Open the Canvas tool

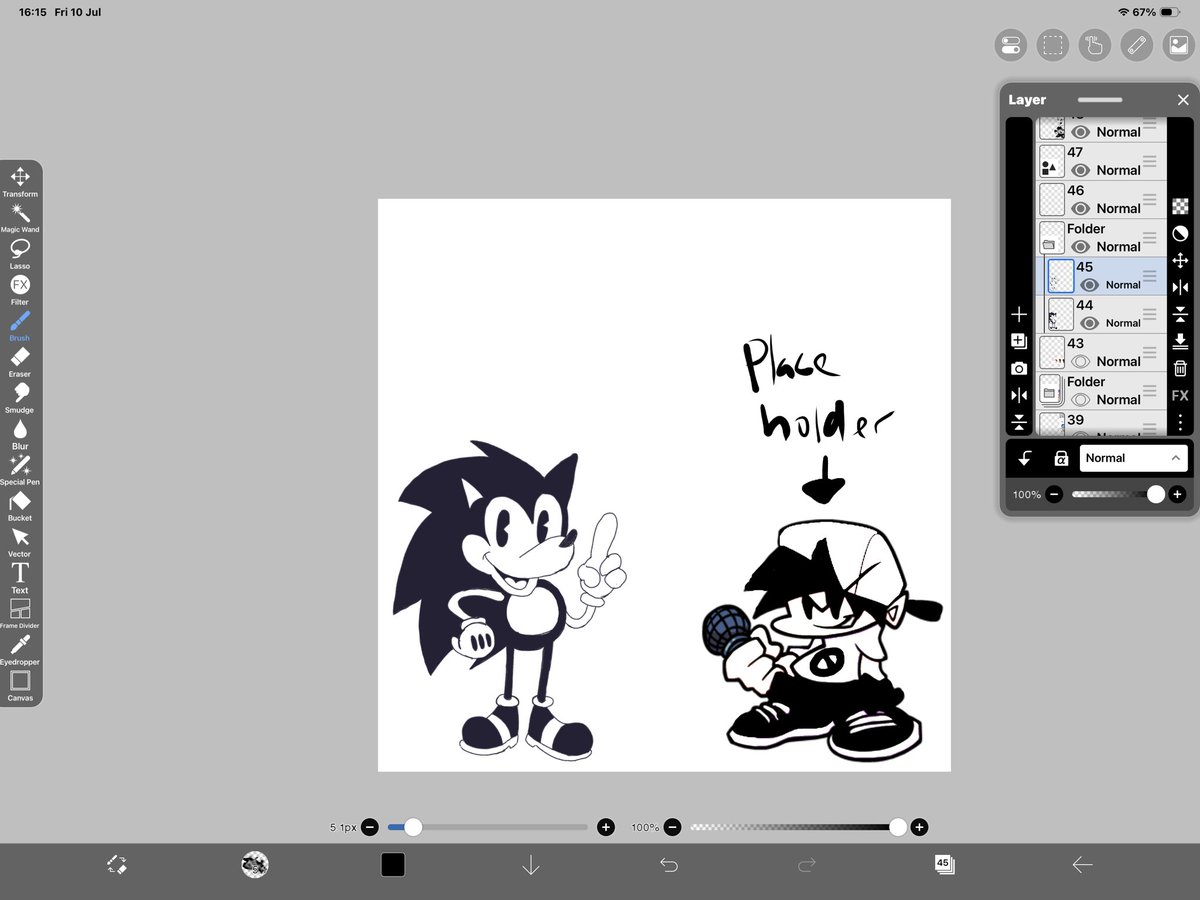[20, 686]
